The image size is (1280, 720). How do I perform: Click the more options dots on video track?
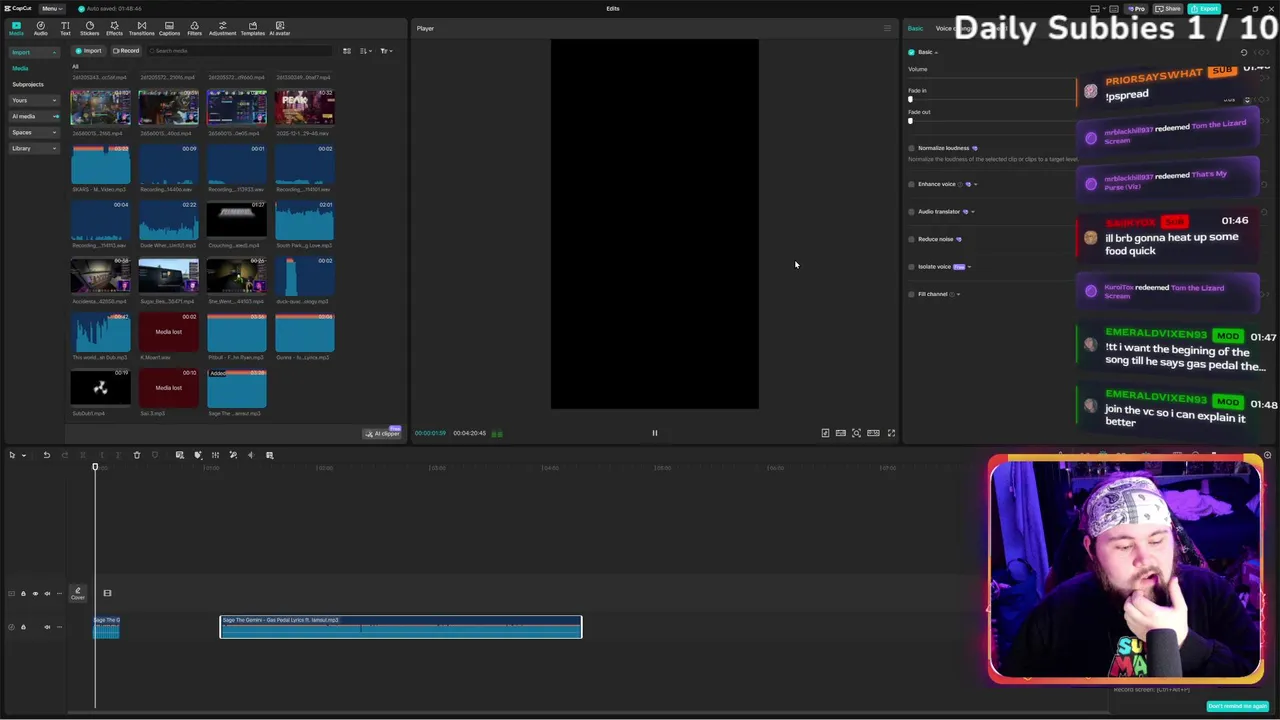tap(58, 593)
